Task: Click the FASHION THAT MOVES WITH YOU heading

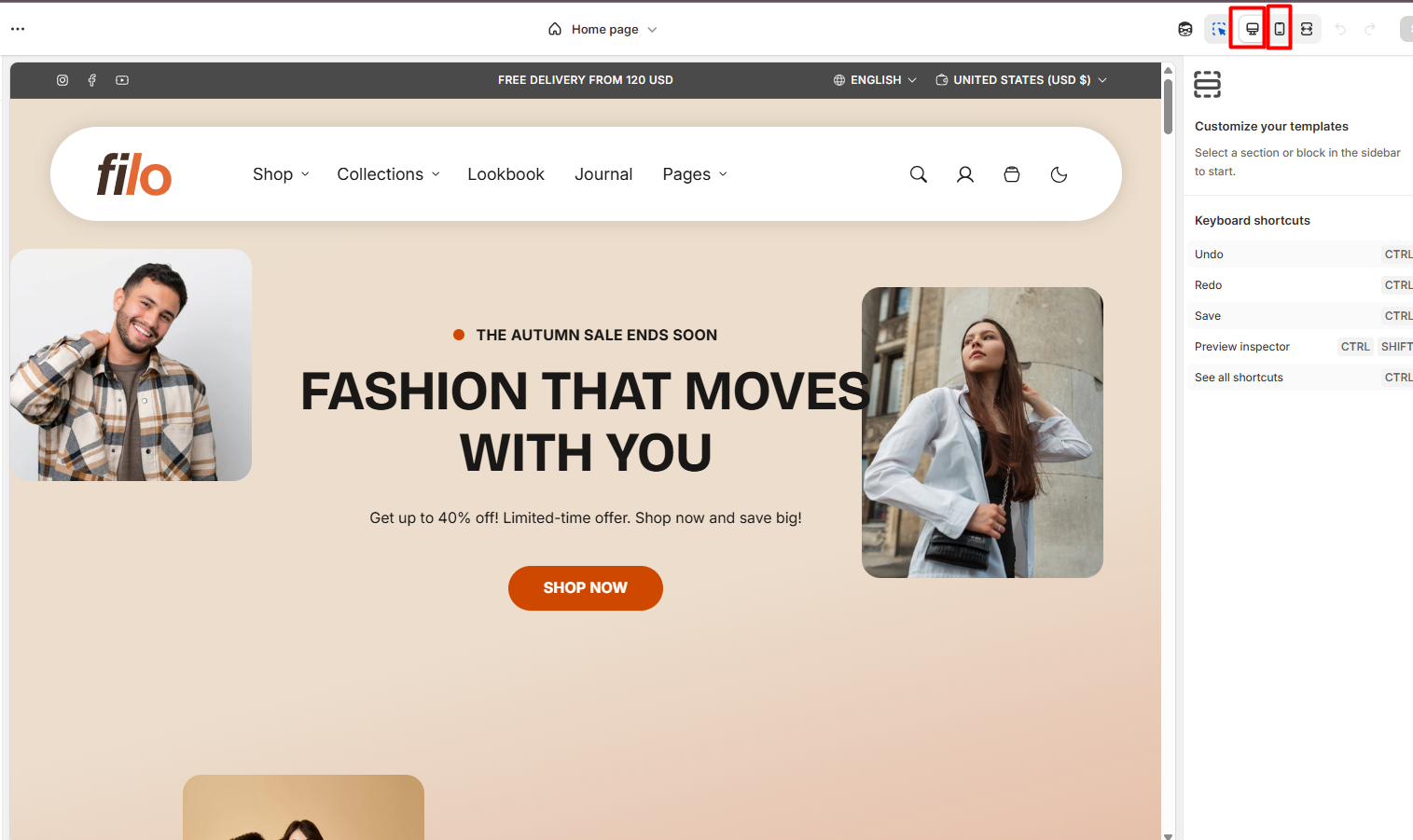Action: click(586, 421)
